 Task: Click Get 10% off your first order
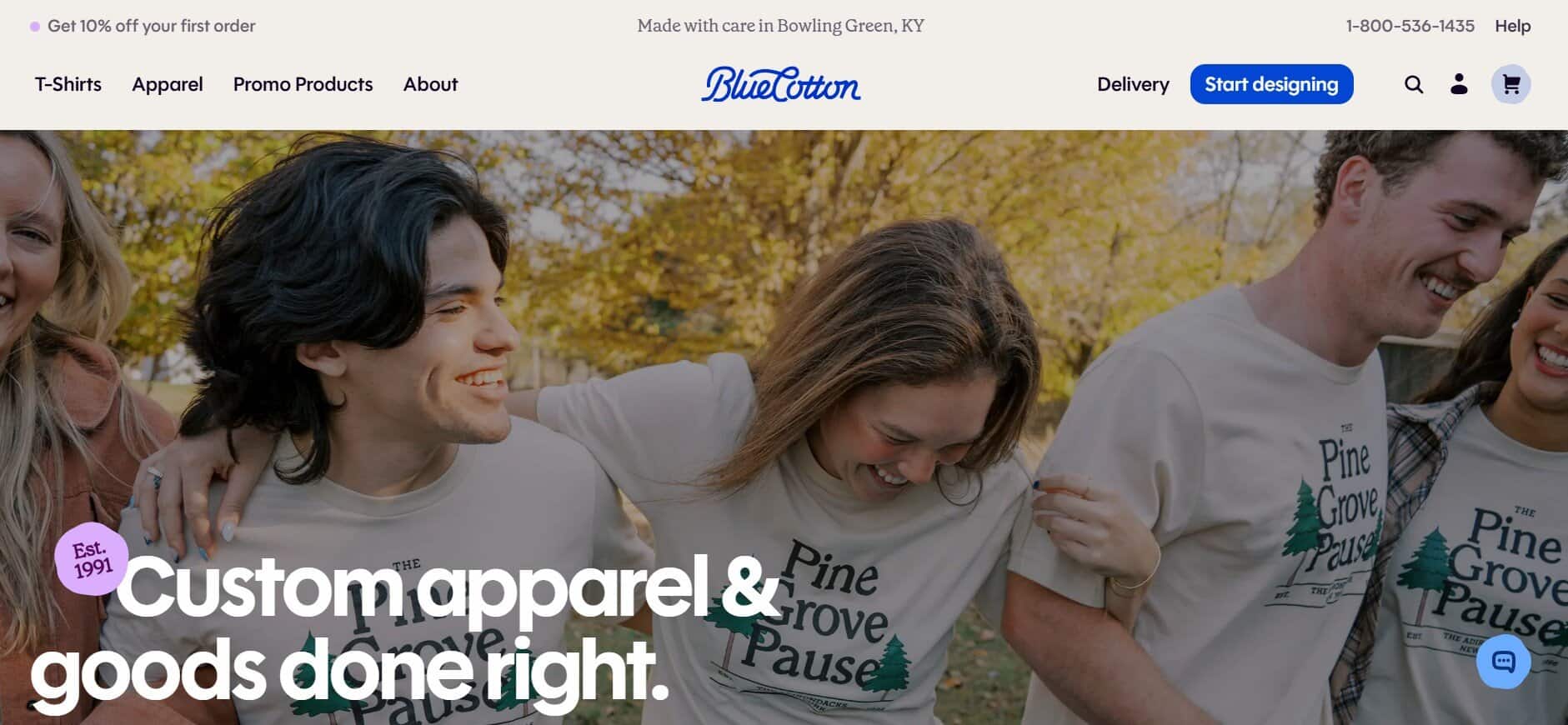point(152,26)
